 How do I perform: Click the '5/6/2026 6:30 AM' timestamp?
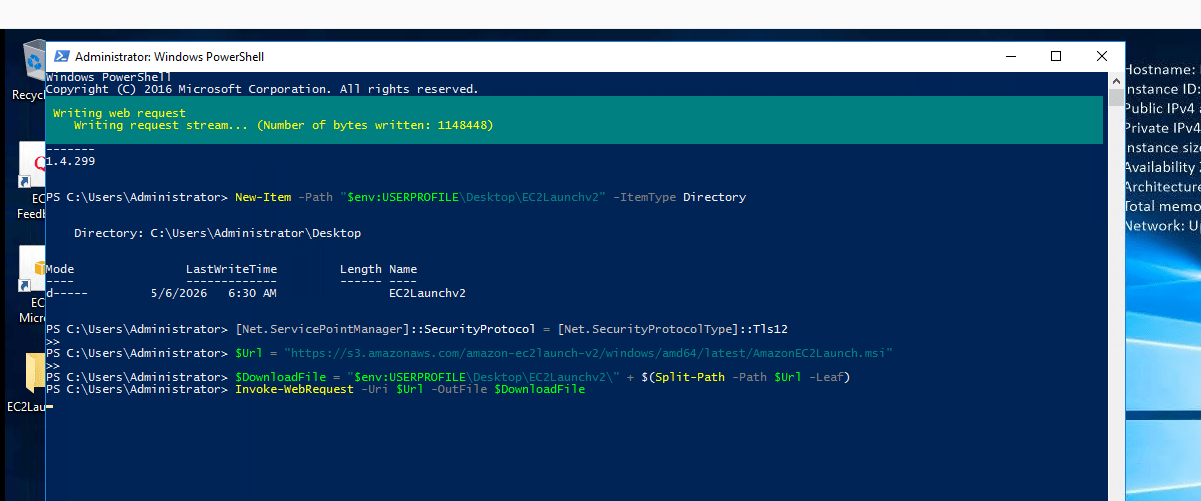pyautogui.click(x=214, y=293)
